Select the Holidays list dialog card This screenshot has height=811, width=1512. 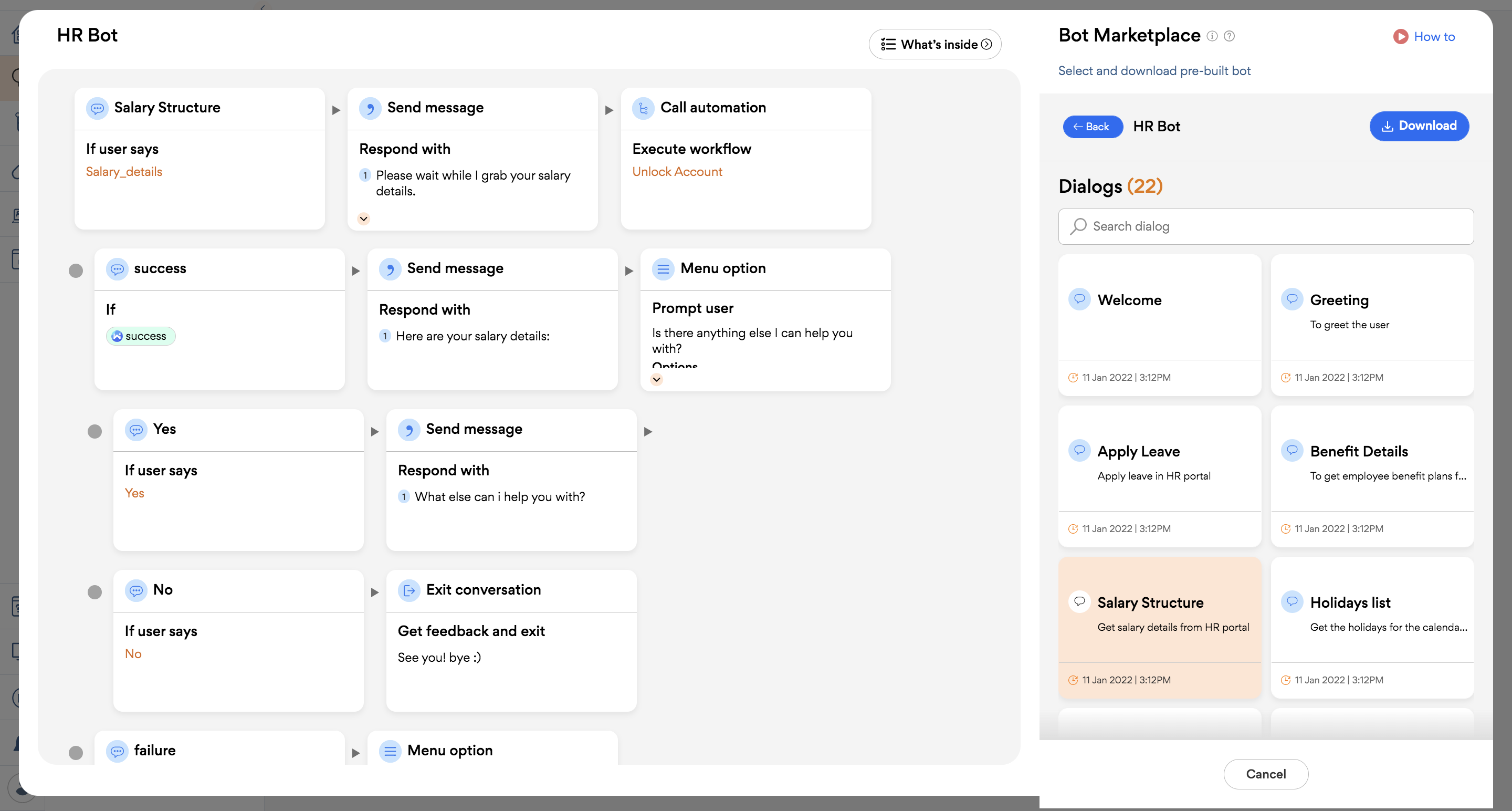click(1372, 627)
